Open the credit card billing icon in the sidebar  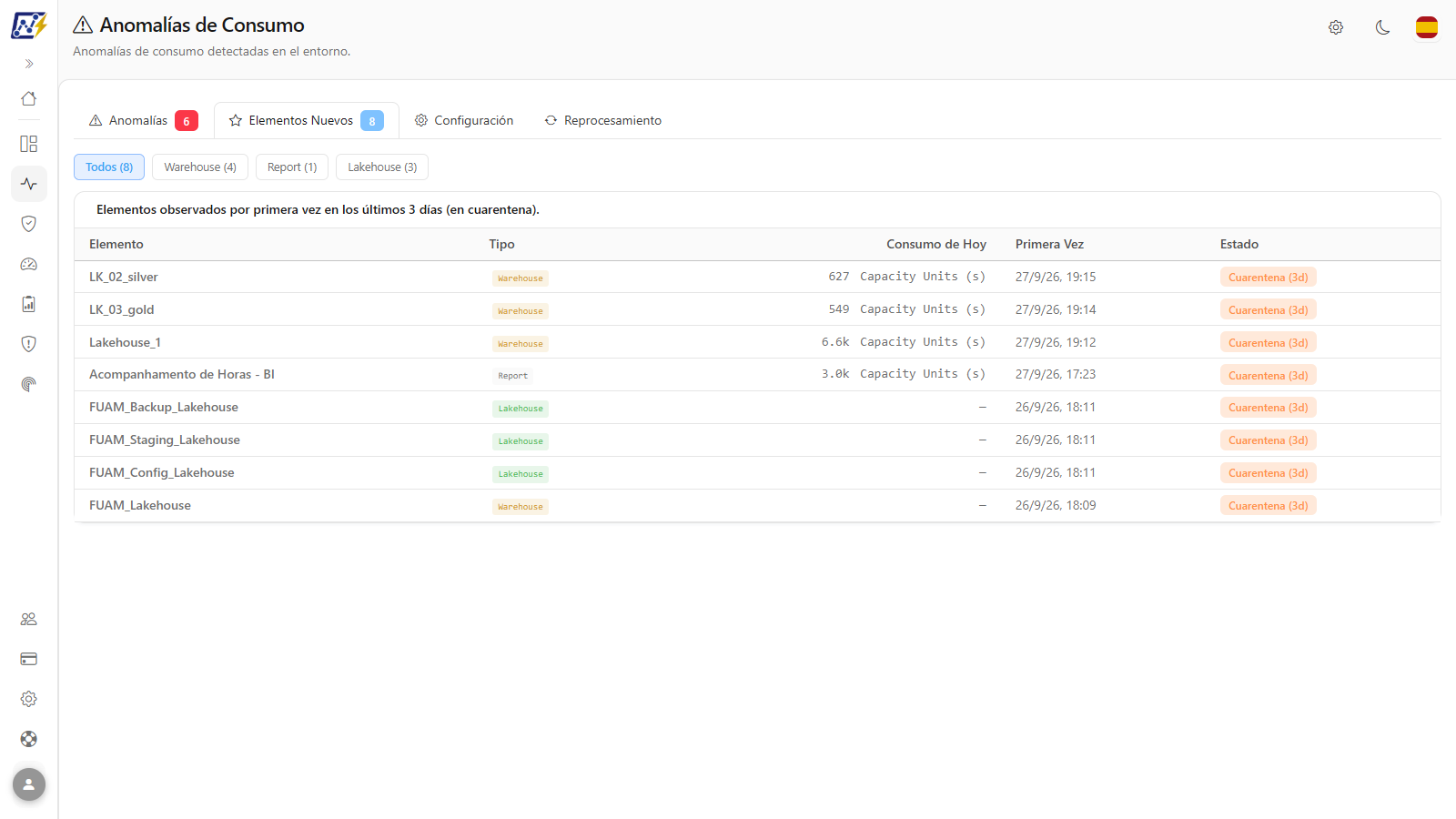tap(29, 659)
